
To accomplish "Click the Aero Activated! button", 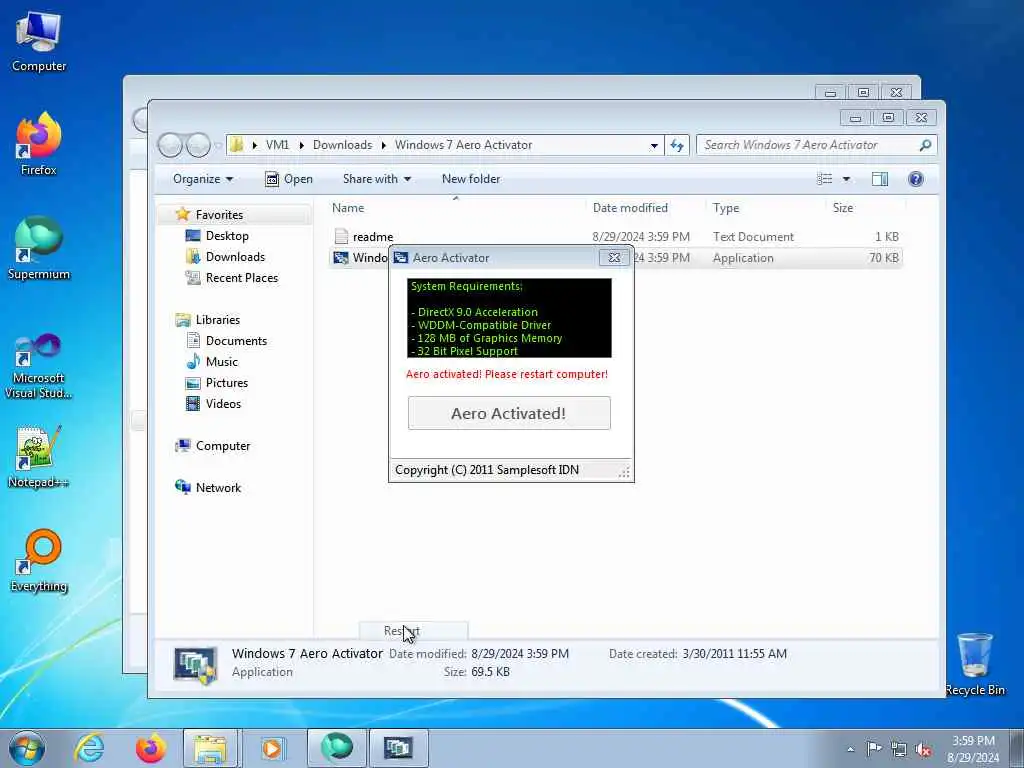I will pyautogui.click(x=509, y=413).
